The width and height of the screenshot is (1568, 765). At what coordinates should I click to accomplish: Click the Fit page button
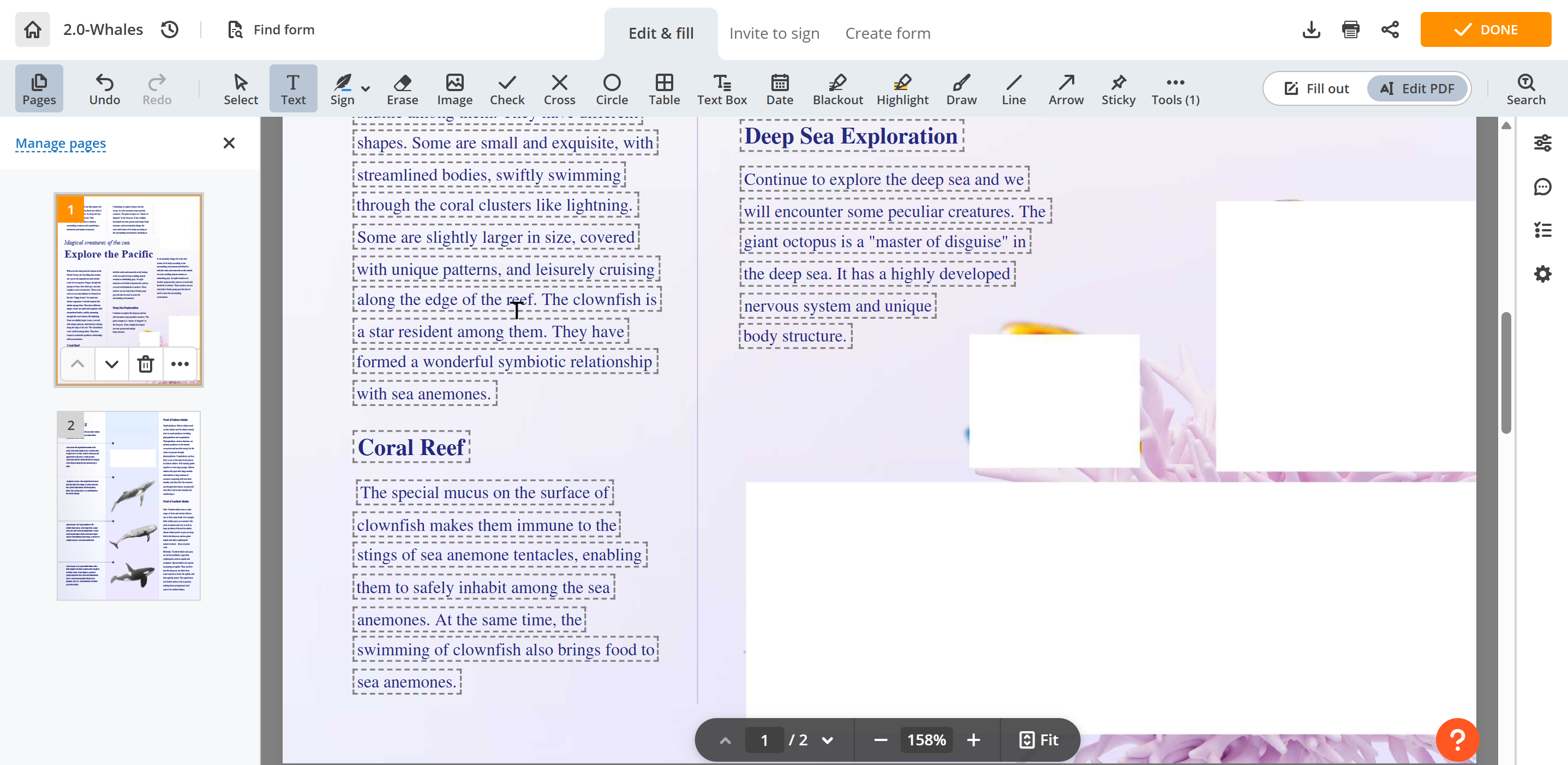(x=1039, y=740)
